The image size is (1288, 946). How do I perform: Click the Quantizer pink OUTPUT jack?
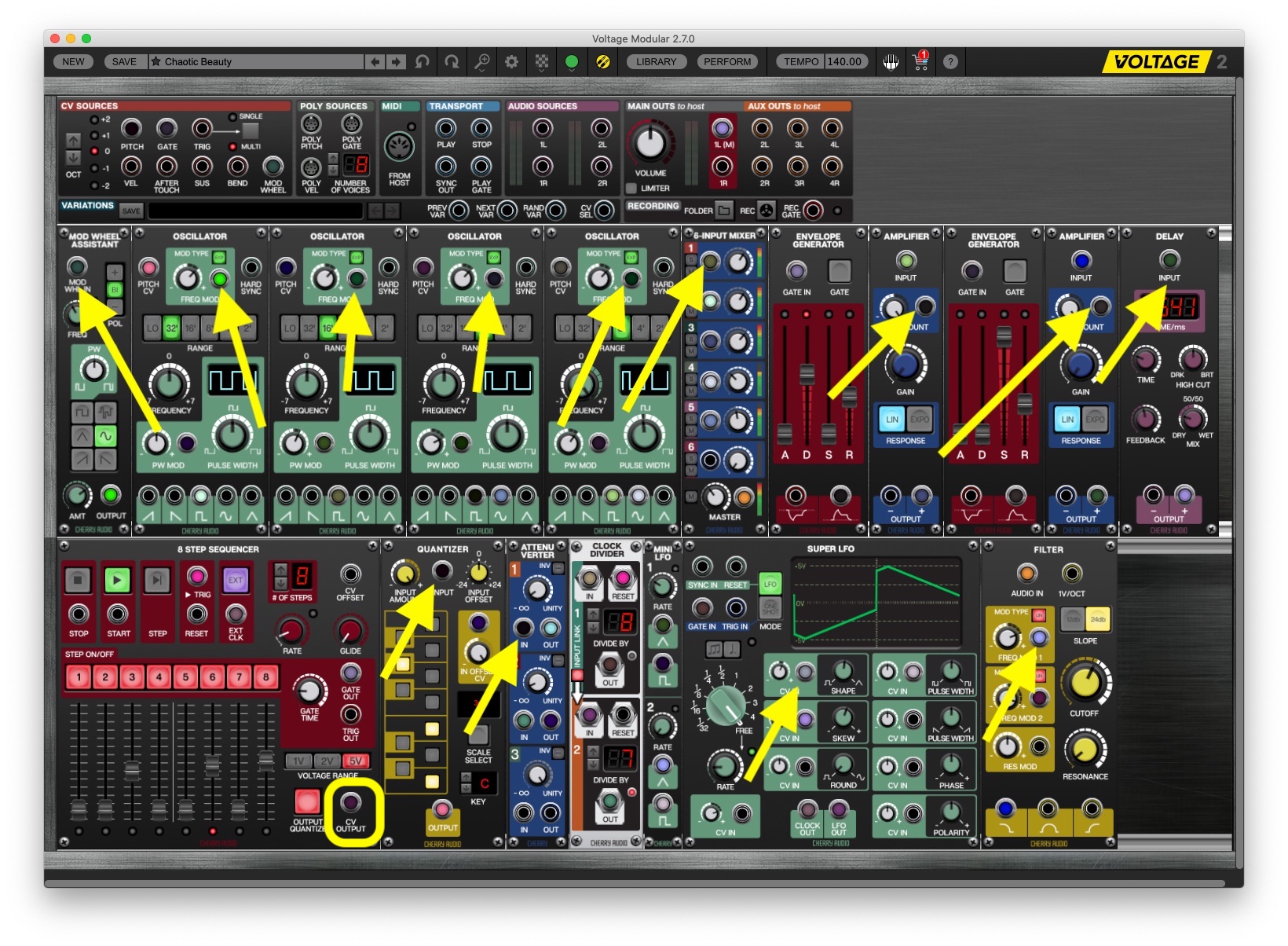[x=443, y=809]
